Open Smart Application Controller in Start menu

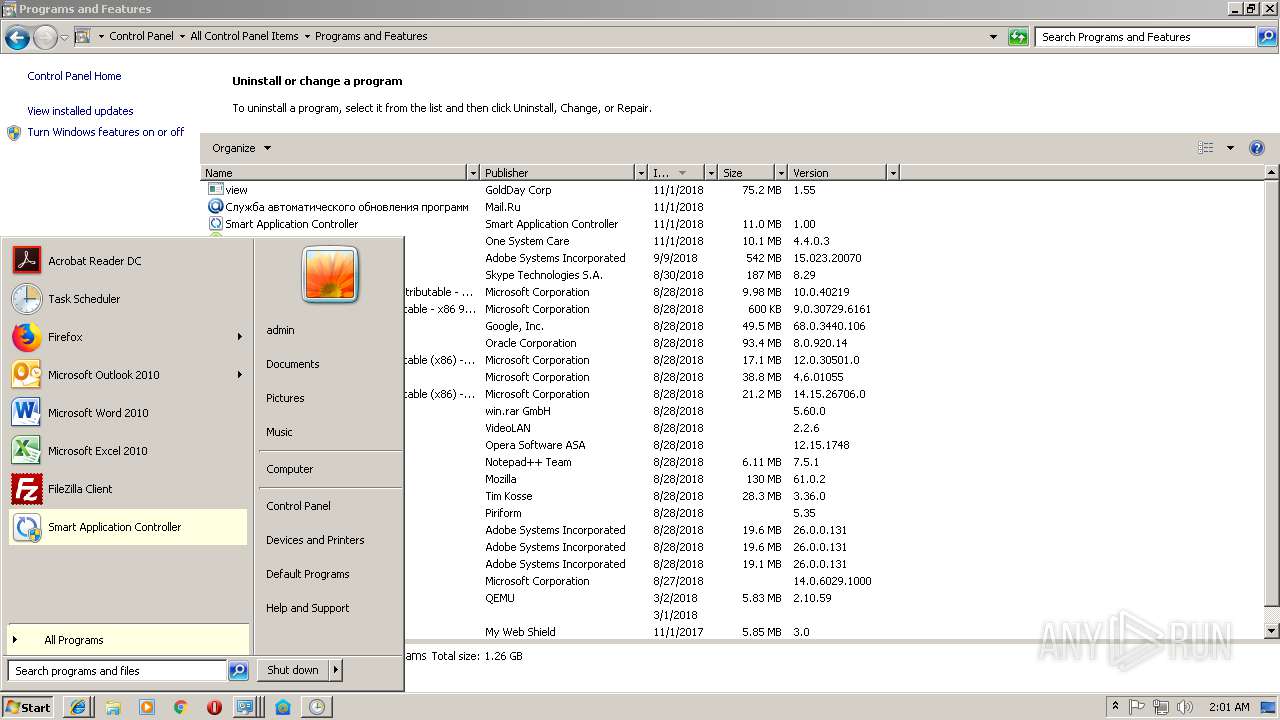tap(127, 527)
